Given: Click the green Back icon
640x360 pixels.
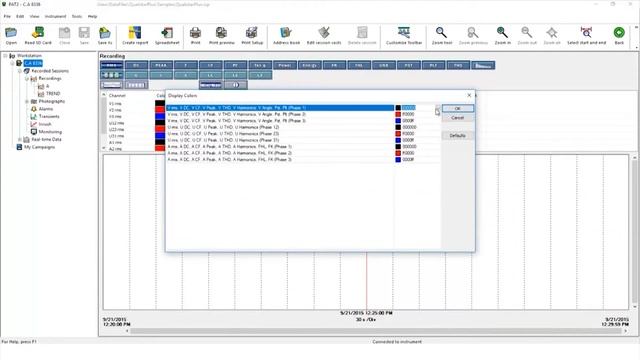Looking at the screenshot, I should [x=619, y=36].
